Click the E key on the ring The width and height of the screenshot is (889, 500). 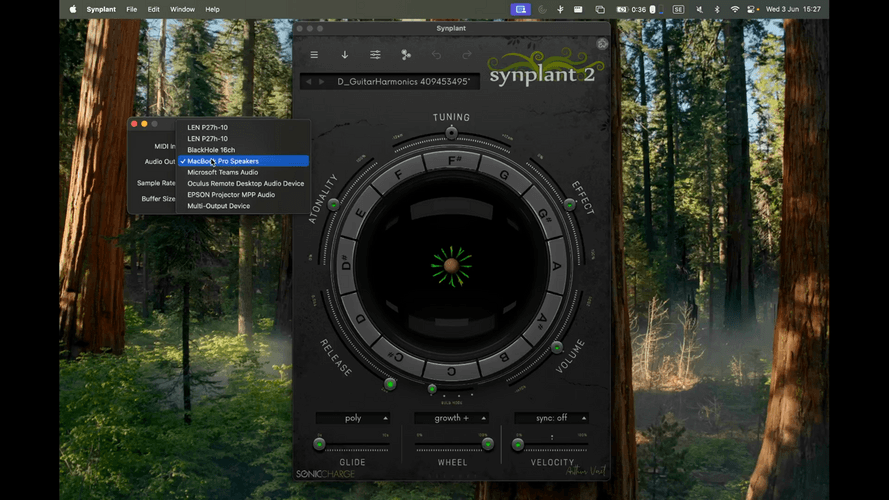359,213
